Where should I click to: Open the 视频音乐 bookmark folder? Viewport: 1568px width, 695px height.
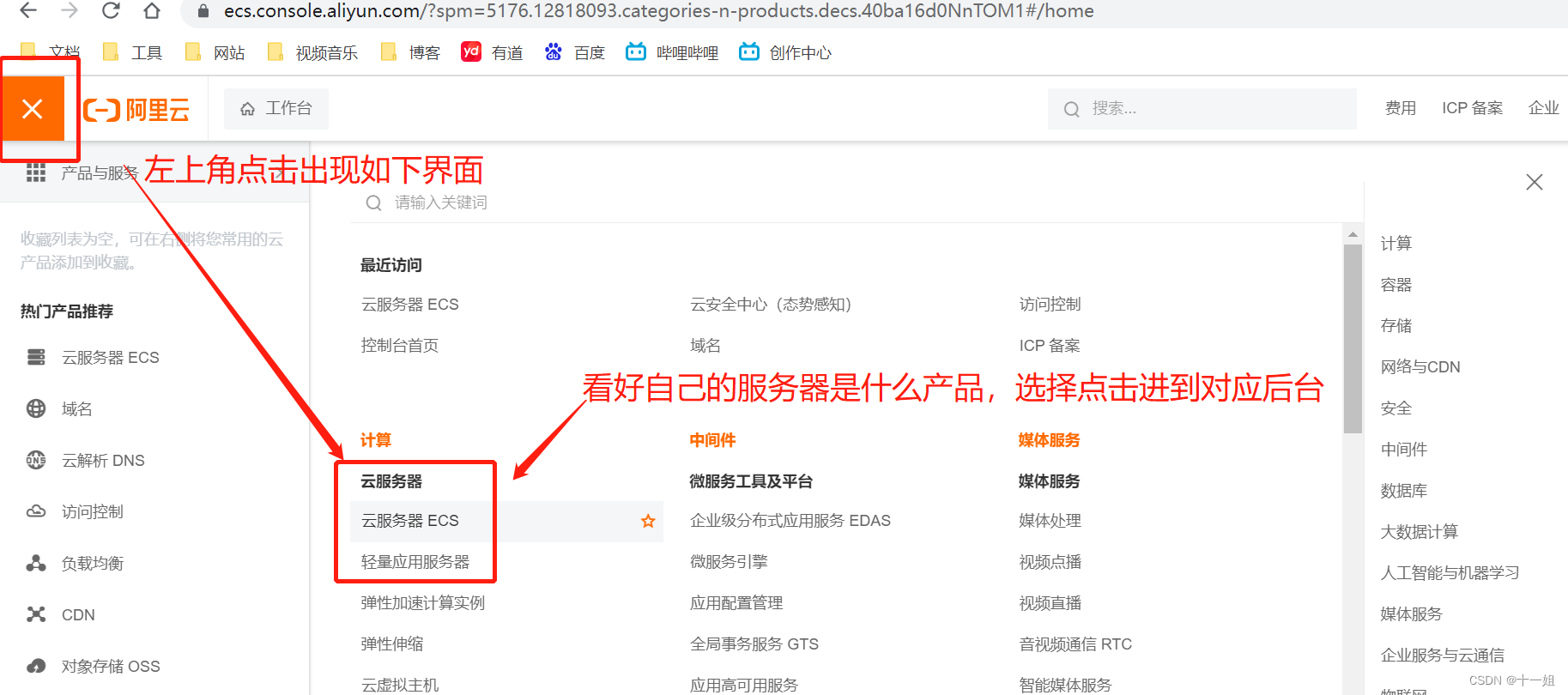[x=312, y=52]
